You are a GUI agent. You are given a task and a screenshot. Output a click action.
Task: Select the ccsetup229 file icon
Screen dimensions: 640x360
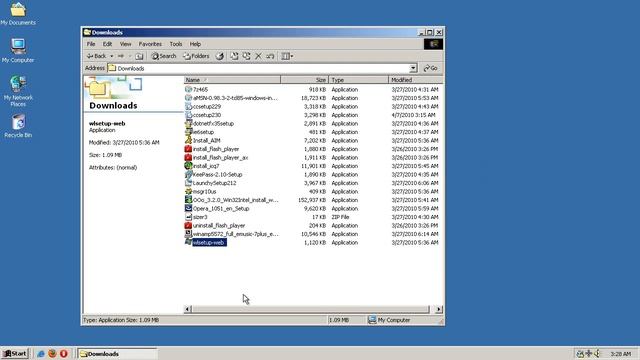[x=188, y=106]
